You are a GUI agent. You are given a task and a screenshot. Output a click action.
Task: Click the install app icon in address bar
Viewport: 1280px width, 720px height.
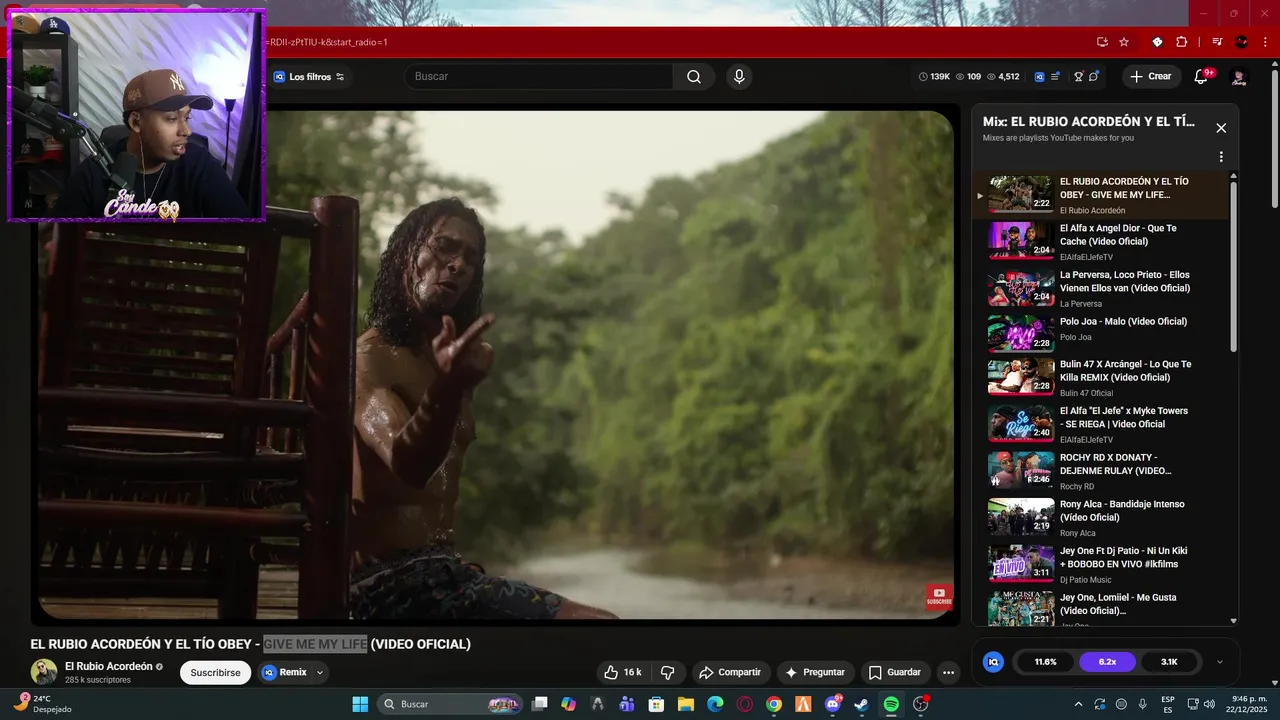coord(1102,42)
